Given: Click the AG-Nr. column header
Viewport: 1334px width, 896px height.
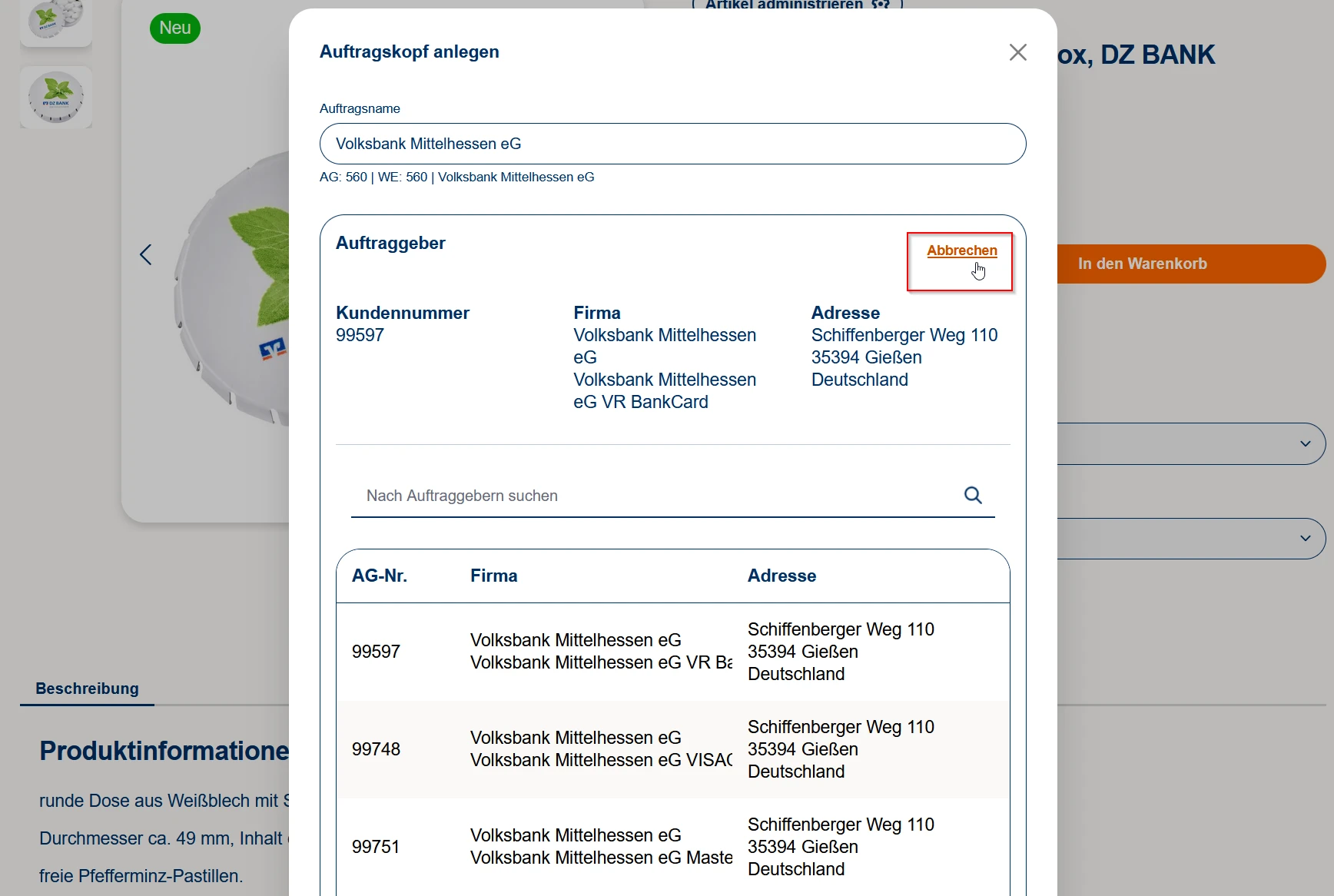Looking at the screenshot, I should [x=380, y=576].
